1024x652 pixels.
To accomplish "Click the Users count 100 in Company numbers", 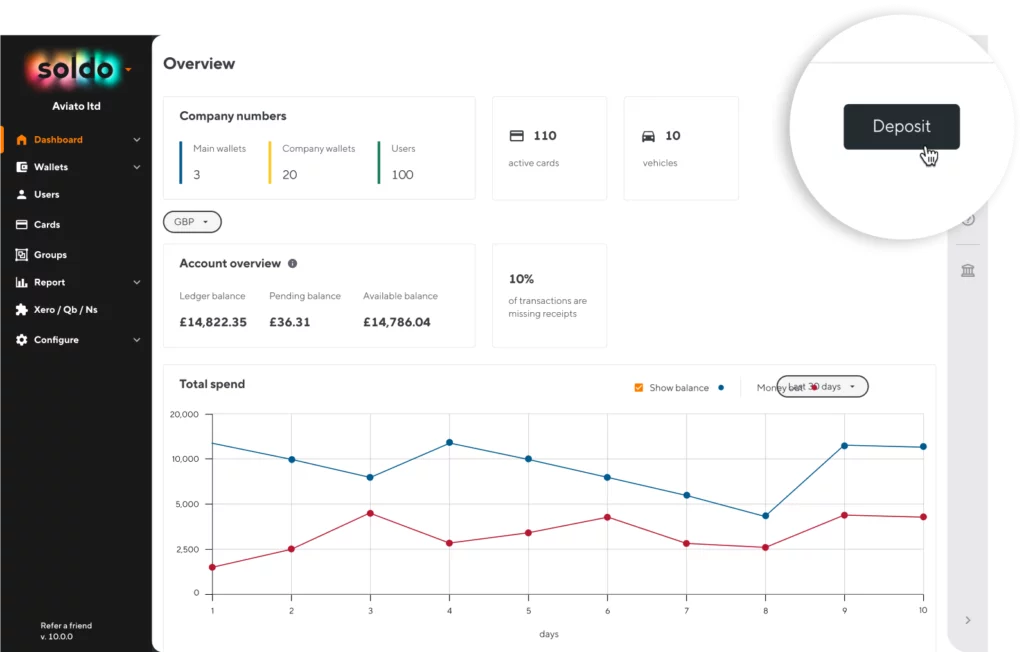I will coord(402,174).
